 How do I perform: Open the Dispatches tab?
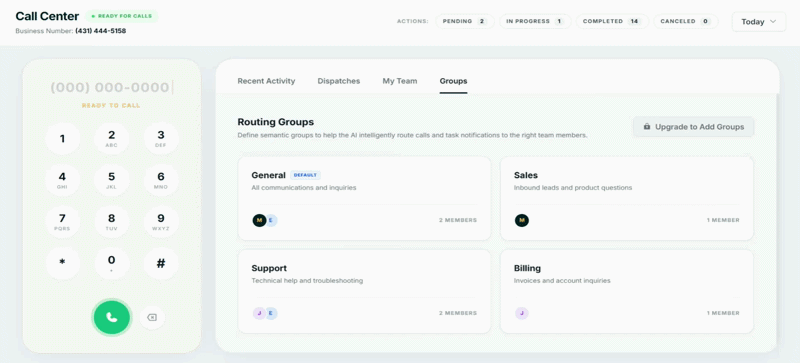coord(339,81)
